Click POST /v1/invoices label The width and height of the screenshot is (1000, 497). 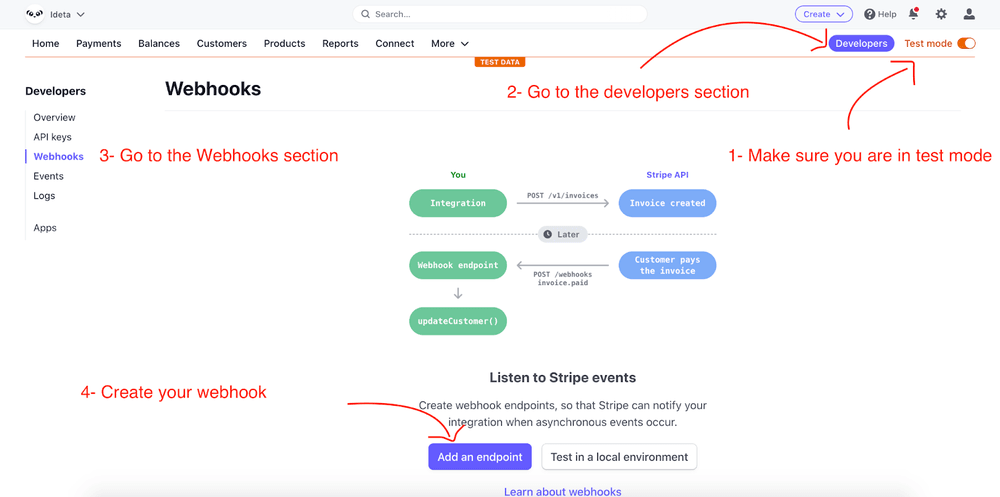click(562, 195)
